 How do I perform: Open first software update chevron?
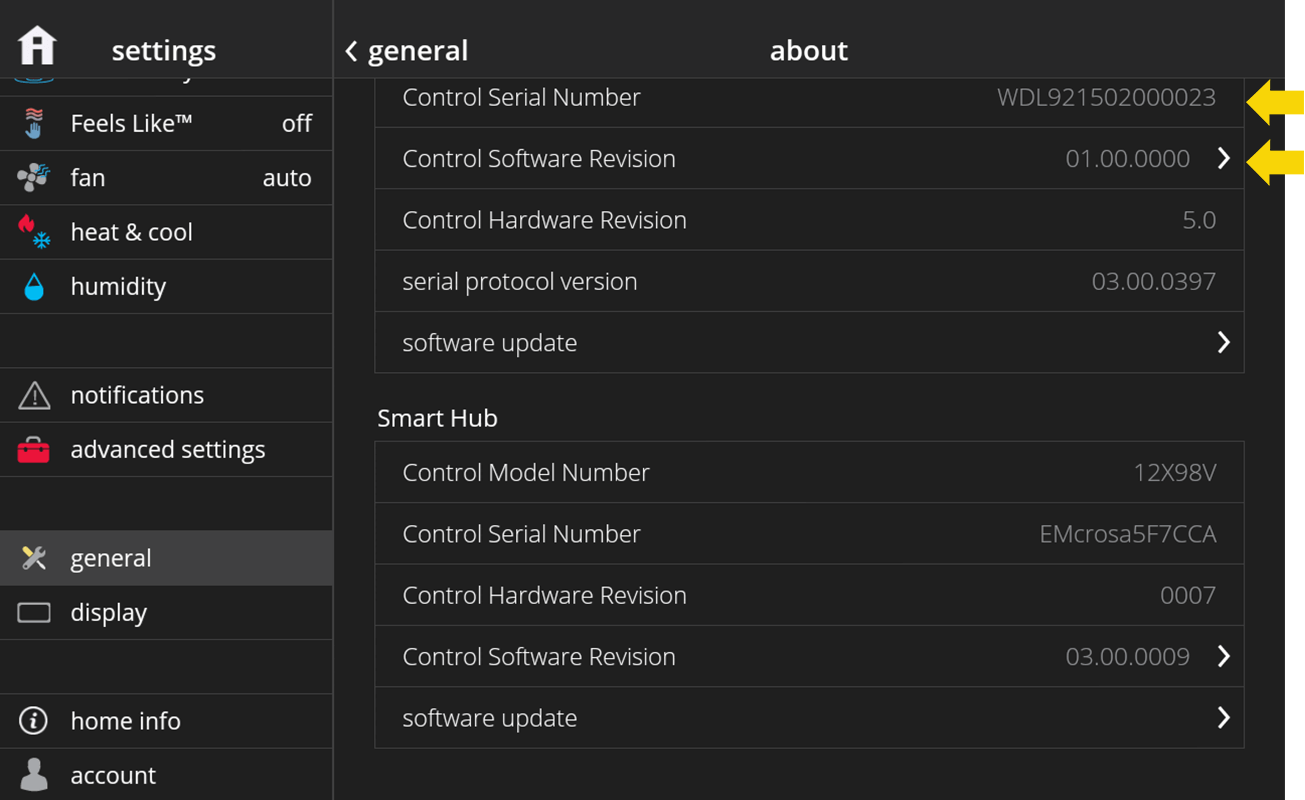coord(1223,342)
